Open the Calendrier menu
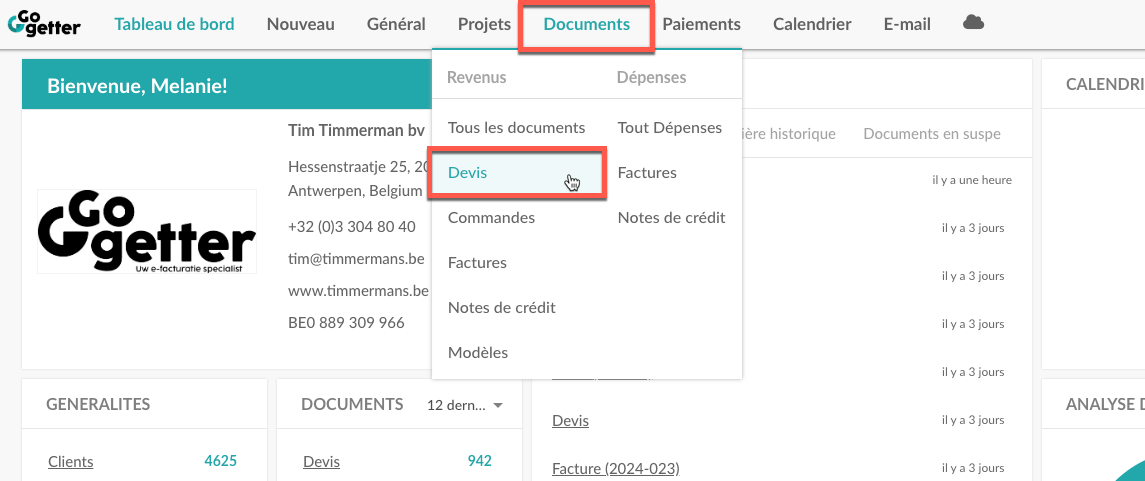The image size is (1145, 481). [x=812, y=24]
